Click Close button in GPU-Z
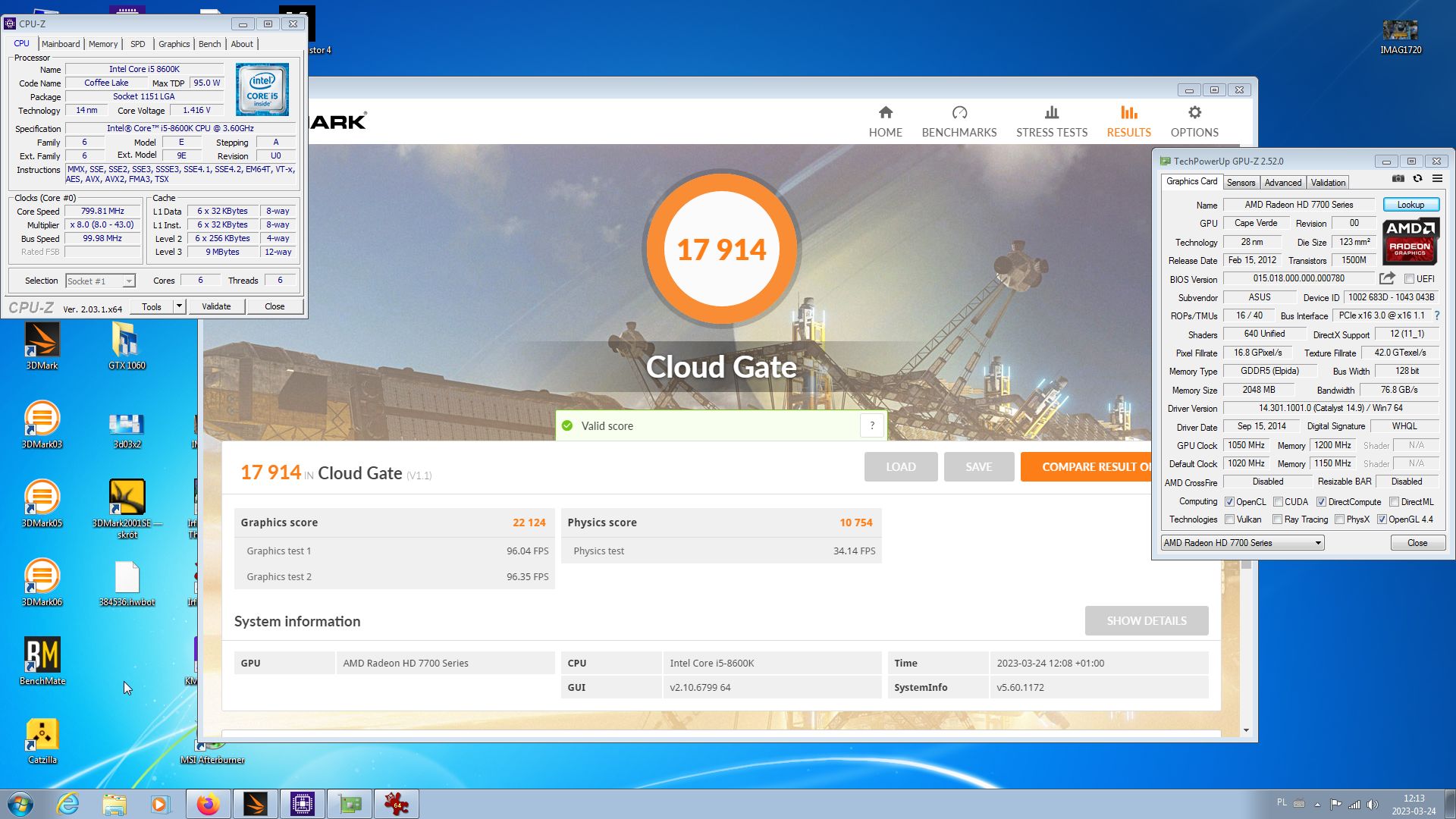This screenshot has height=819, width=1456. (x=1417, y=543)
